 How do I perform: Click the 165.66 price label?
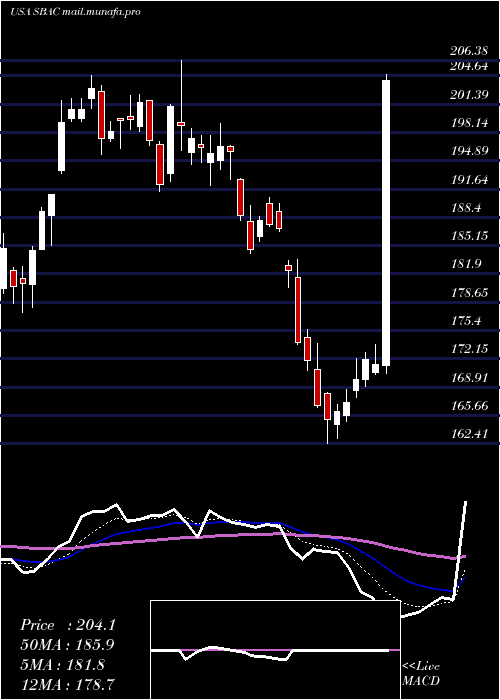point(469,406)
